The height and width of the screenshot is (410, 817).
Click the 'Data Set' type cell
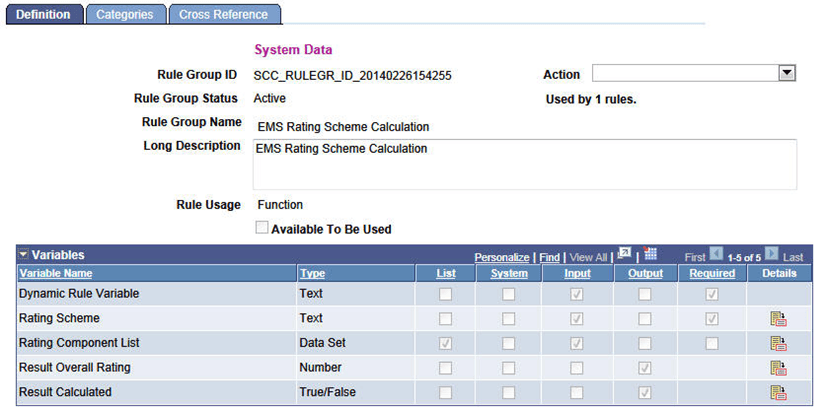323,343
